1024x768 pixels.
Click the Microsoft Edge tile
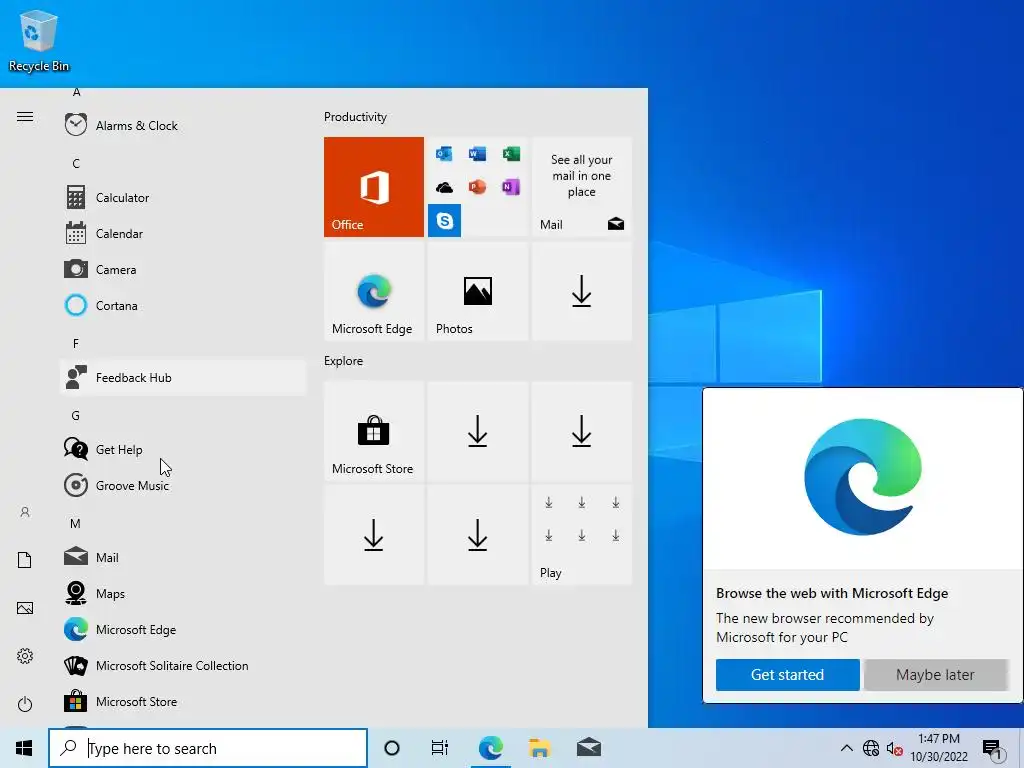[374, 291]
